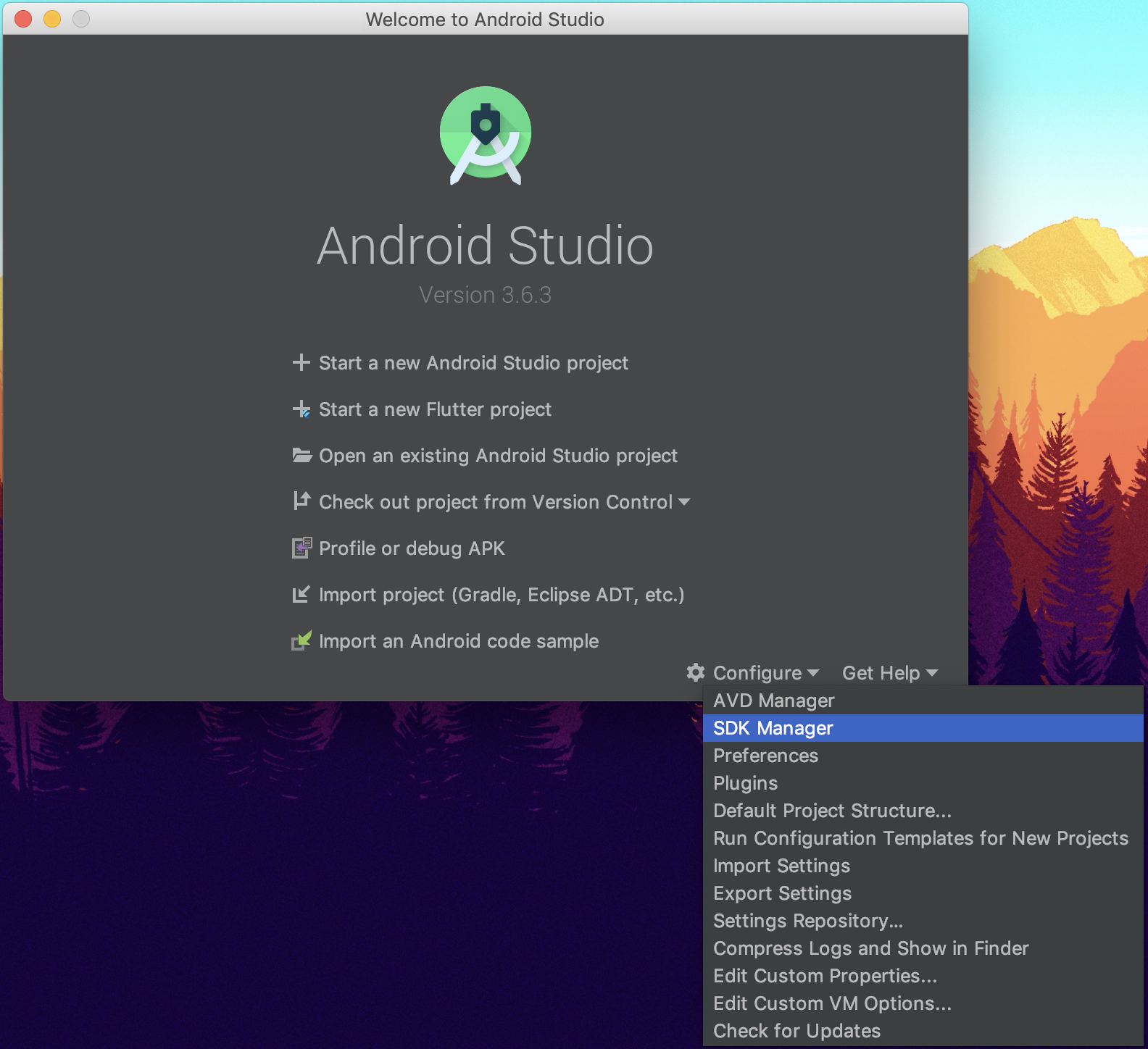The height and width of the screenshot is (1049, 1148).
Task: Choose Import Settings
Action: tap(923, 866)
